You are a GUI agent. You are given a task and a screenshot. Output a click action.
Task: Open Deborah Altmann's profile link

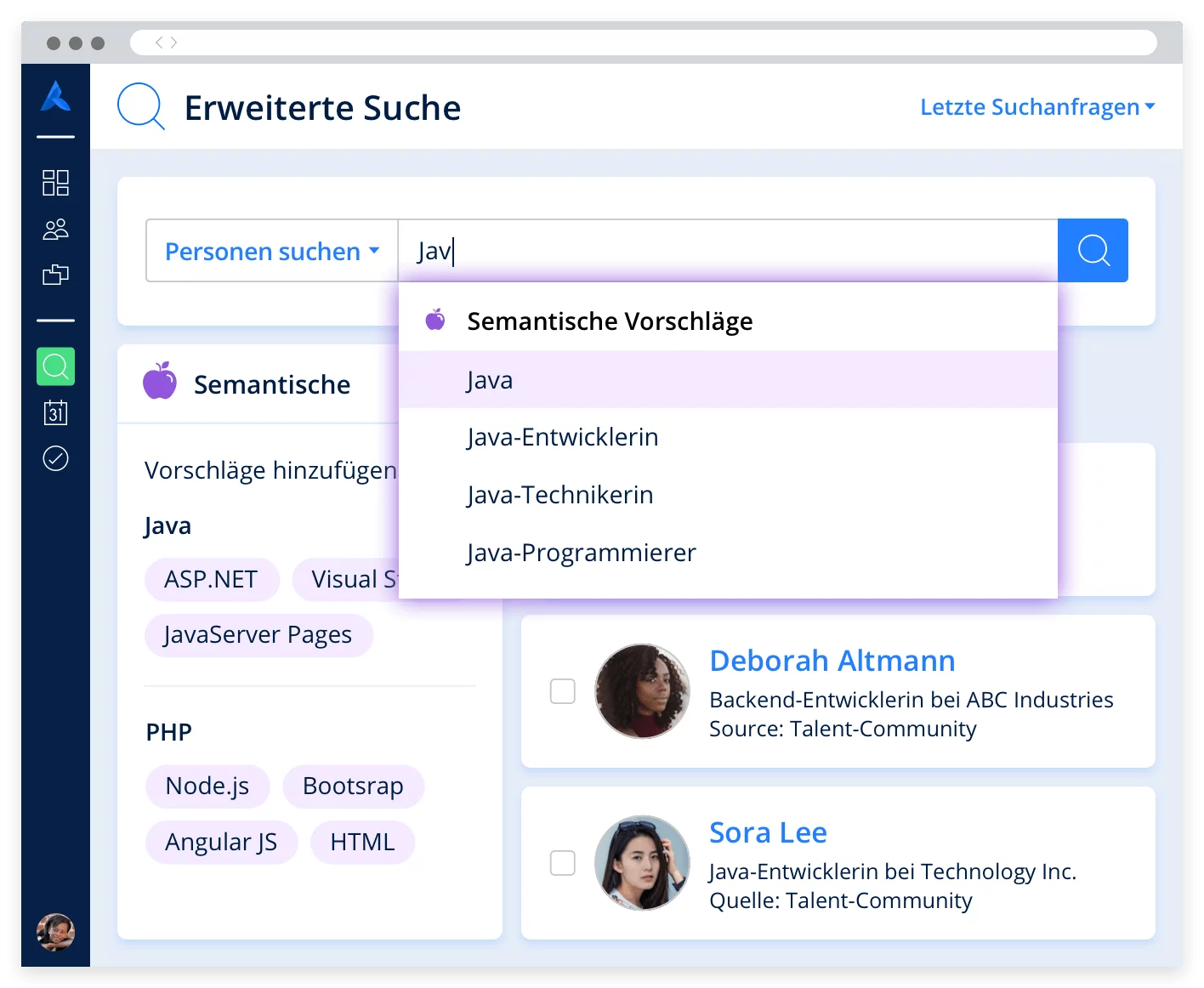point(832,661)
